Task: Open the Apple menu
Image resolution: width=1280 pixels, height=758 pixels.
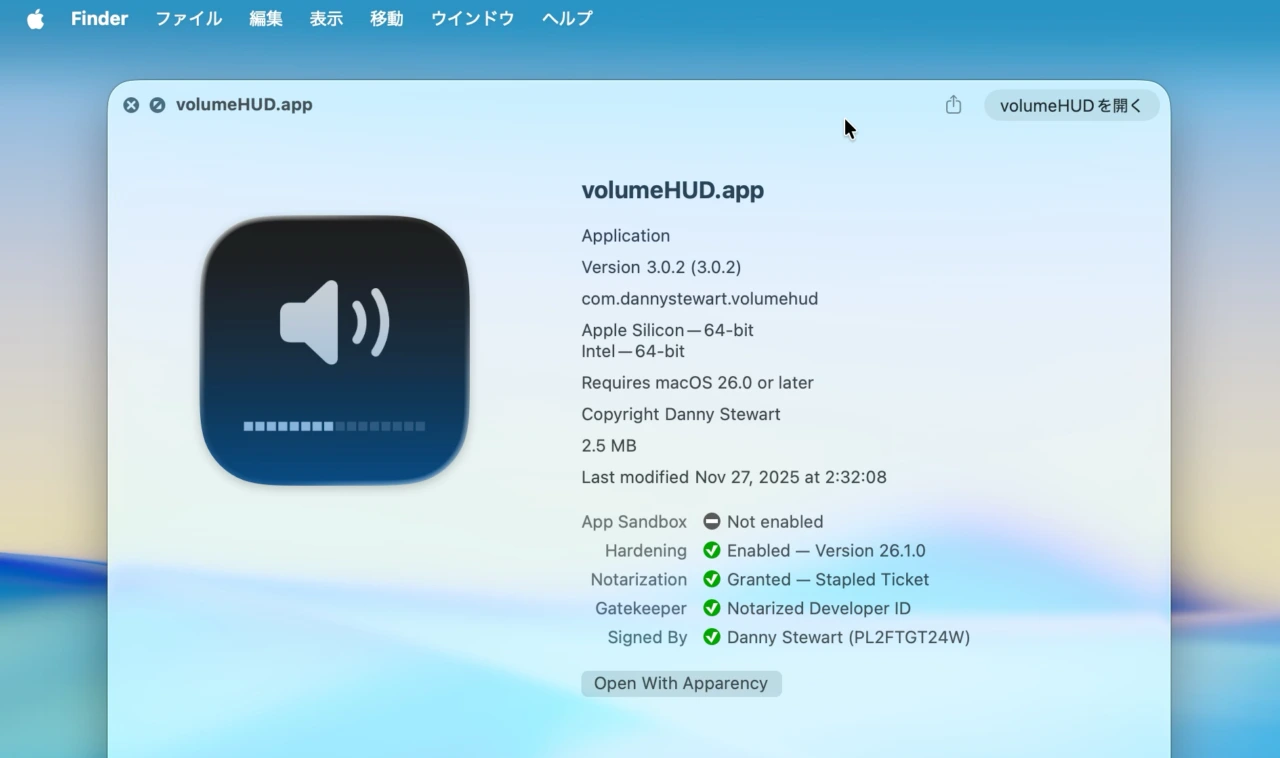Action: [35, 17]
